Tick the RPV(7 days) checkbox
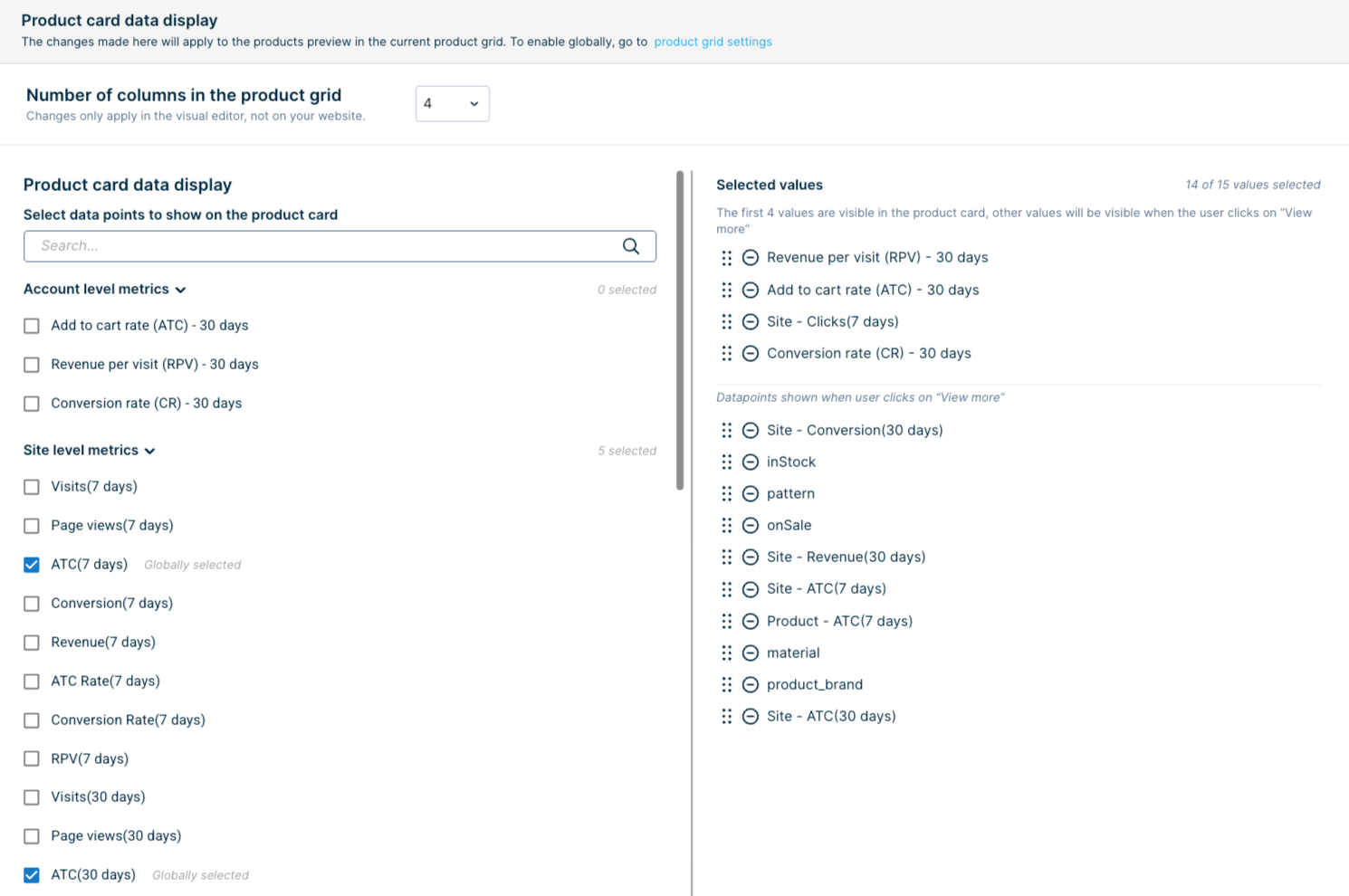Screen dimensions: 1349x896 32,758
